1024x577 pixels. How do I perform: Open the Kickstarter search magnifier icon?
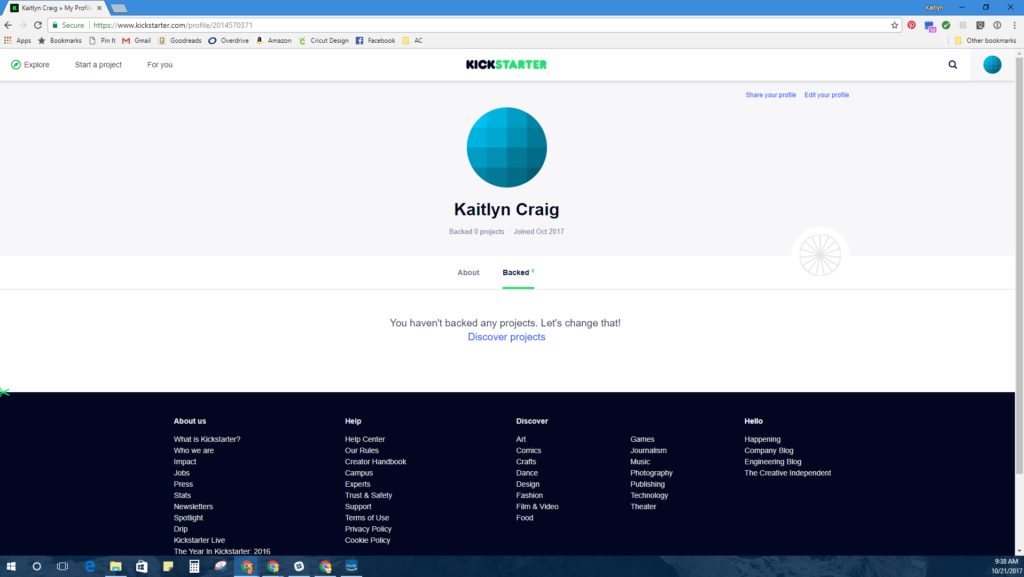953,65
